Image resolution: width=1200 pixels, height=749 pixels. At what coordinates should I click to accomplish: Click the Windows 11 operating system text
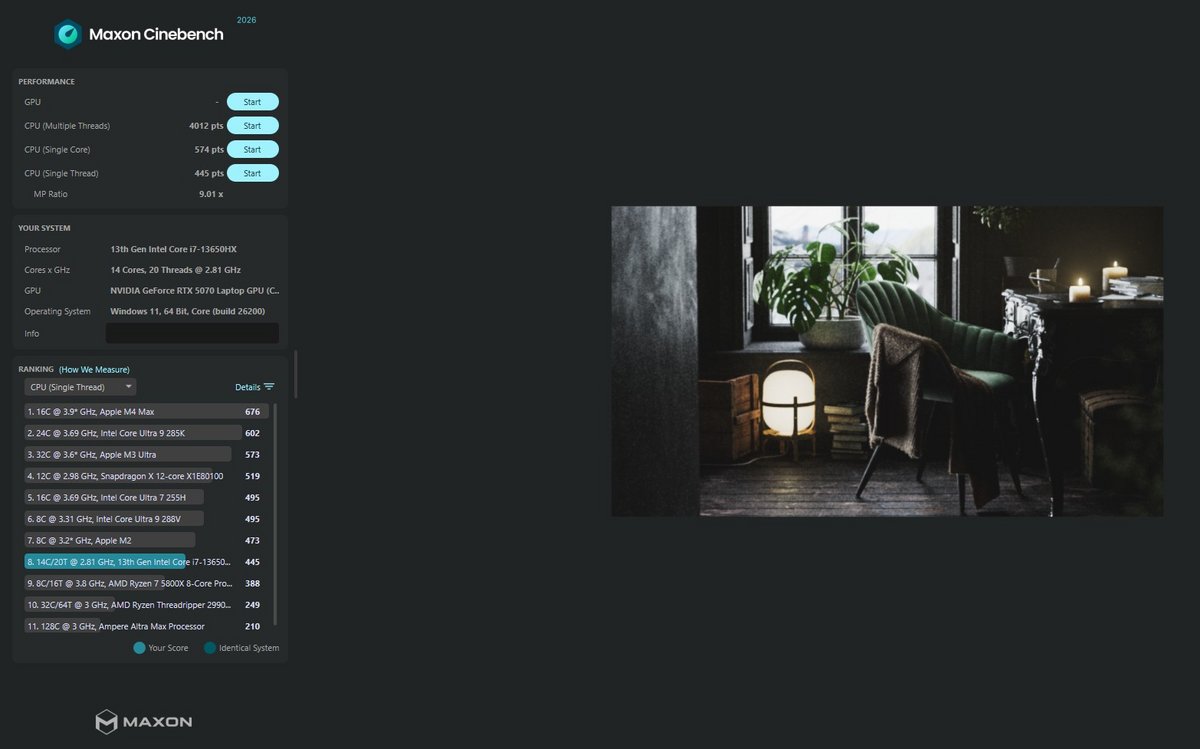[x=187, y=312]
